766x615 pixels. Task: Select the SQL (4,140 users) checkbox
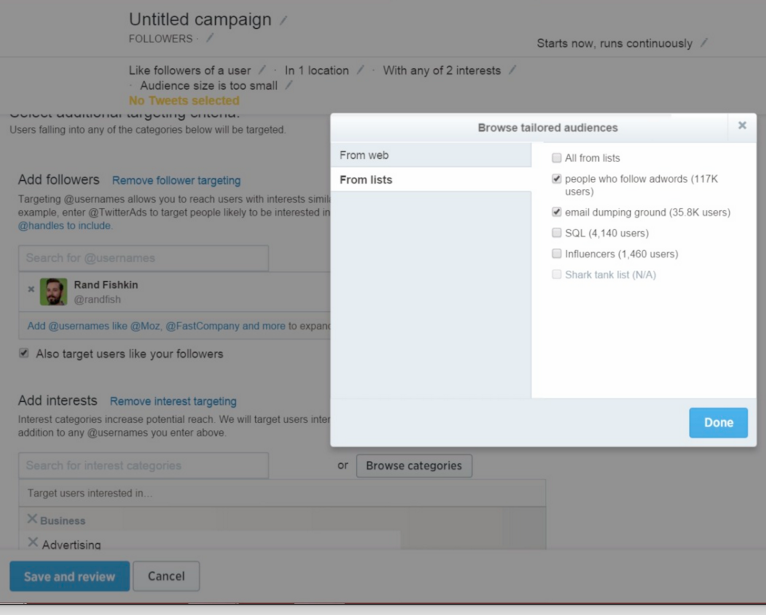pos(557,233)
